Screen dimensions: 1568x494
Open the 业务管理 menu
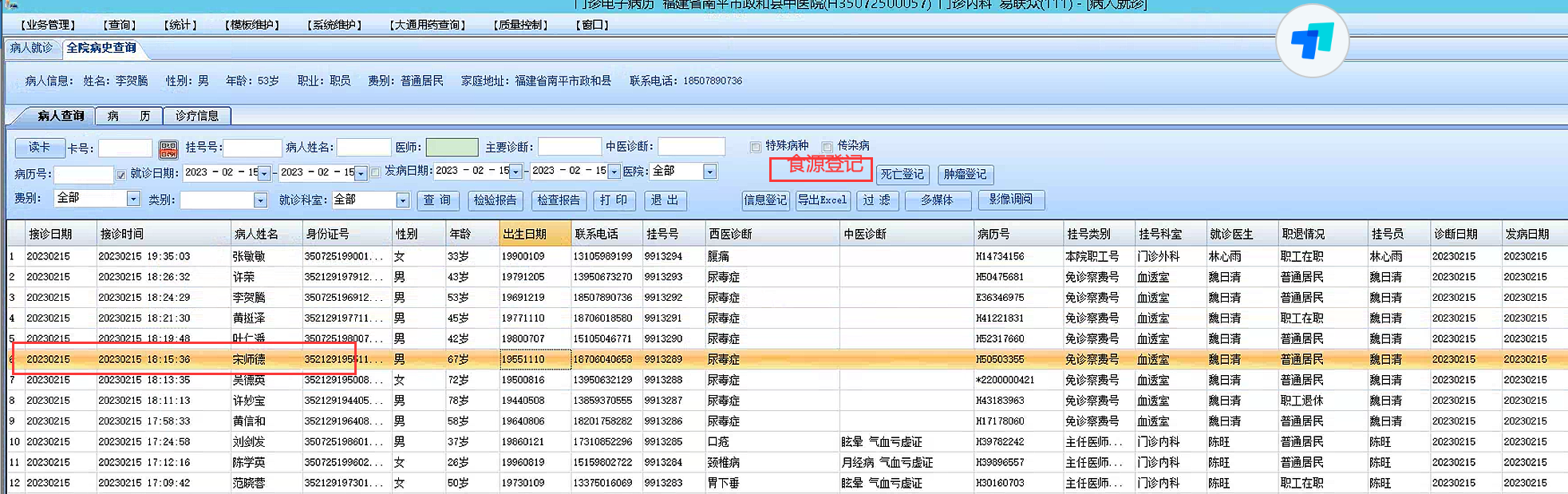(x=48, y=25)
